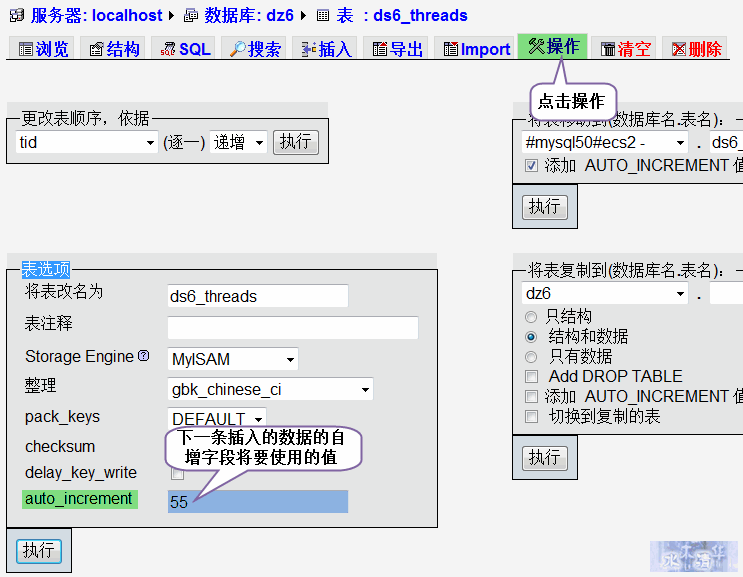Check the 切换到复制的表 box
This screenshot has width=743, height=577.
[x=531, y=416]
